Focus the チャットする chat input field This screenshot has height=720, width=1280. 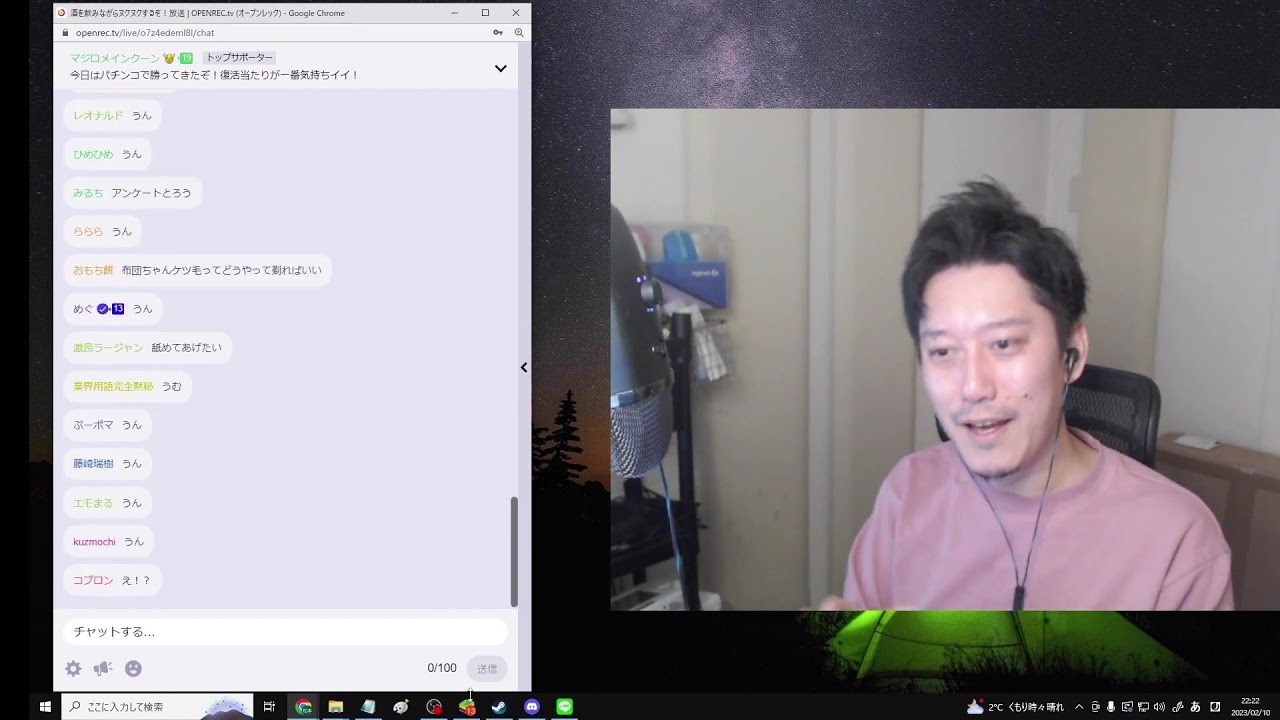tap(285, 632)
